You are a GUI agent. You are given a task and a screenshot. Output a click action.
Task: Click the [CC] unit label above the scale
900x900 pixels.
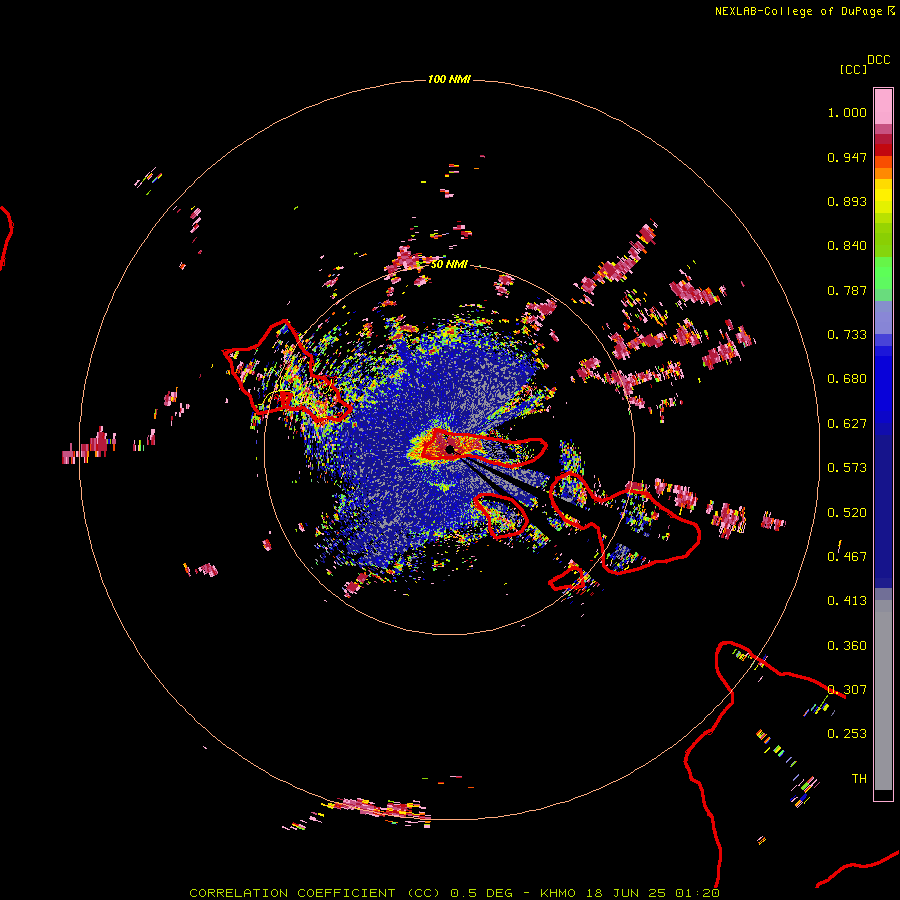[853, 69]
